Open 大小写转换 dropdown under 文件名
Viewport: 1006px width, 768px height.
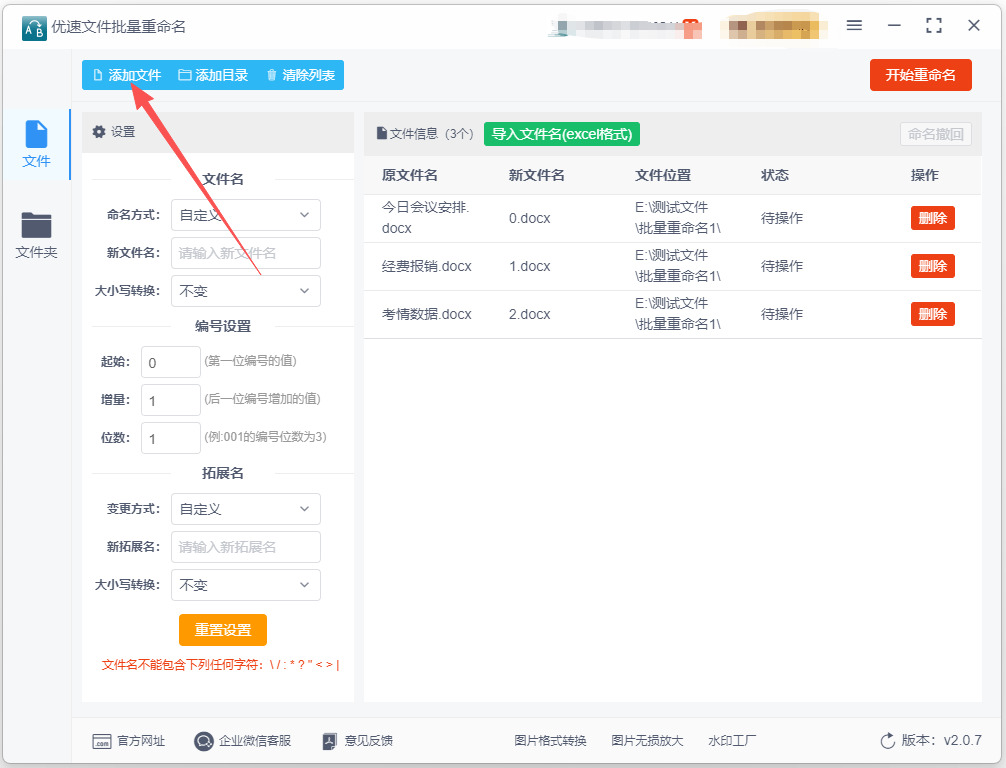point(246,291)
